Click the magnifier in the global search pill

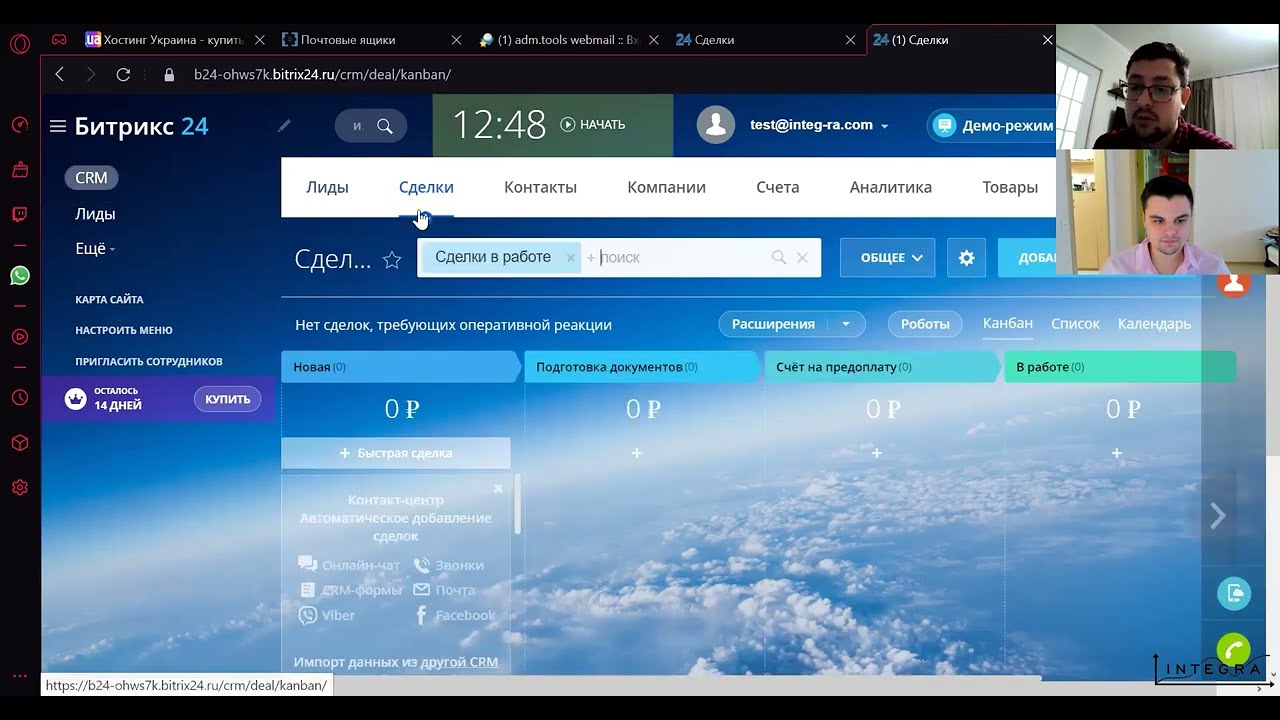coord(385,126)
